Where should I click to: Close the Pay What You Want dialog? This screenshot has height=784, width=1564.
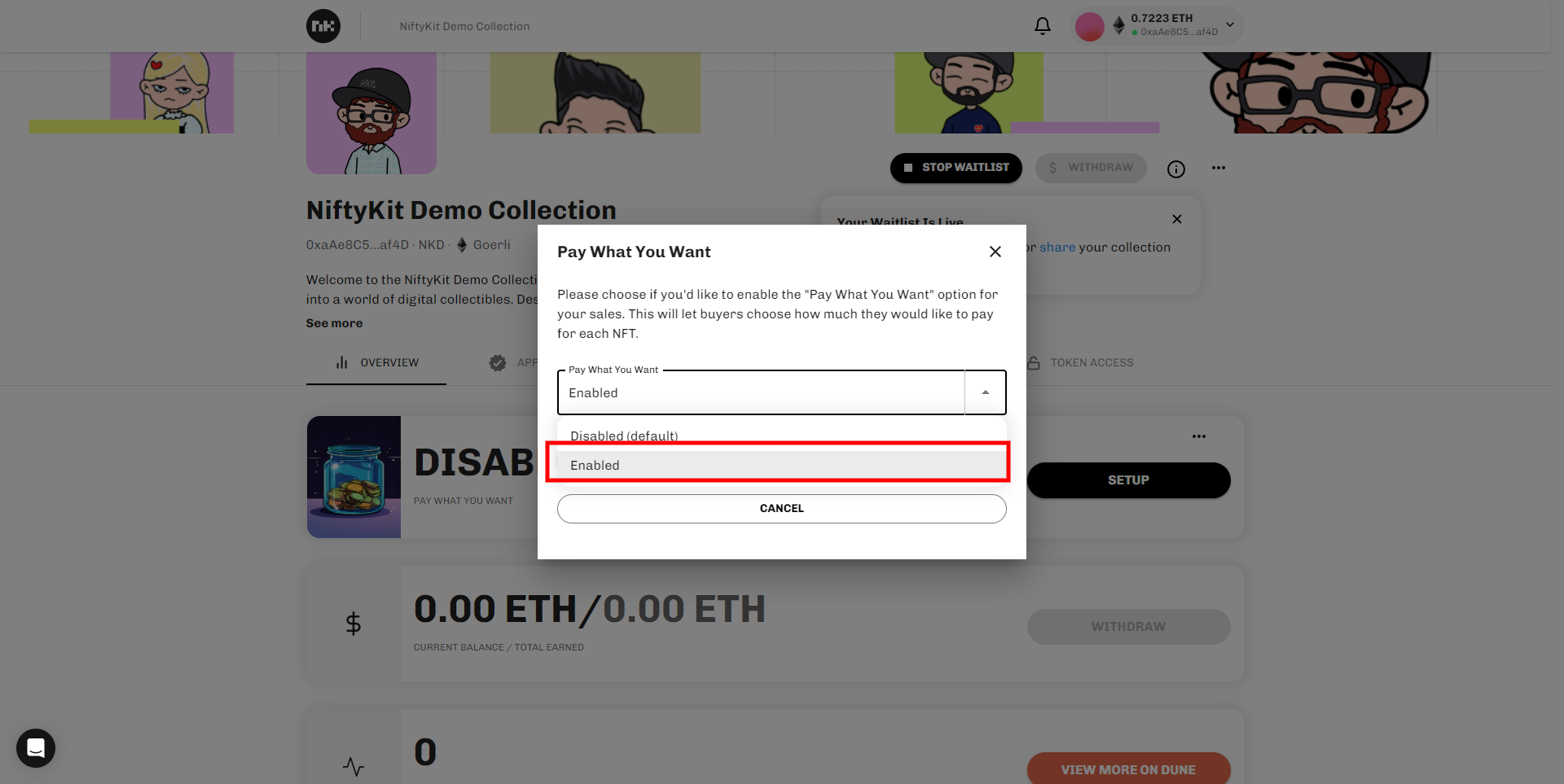(x=995, y=252)
